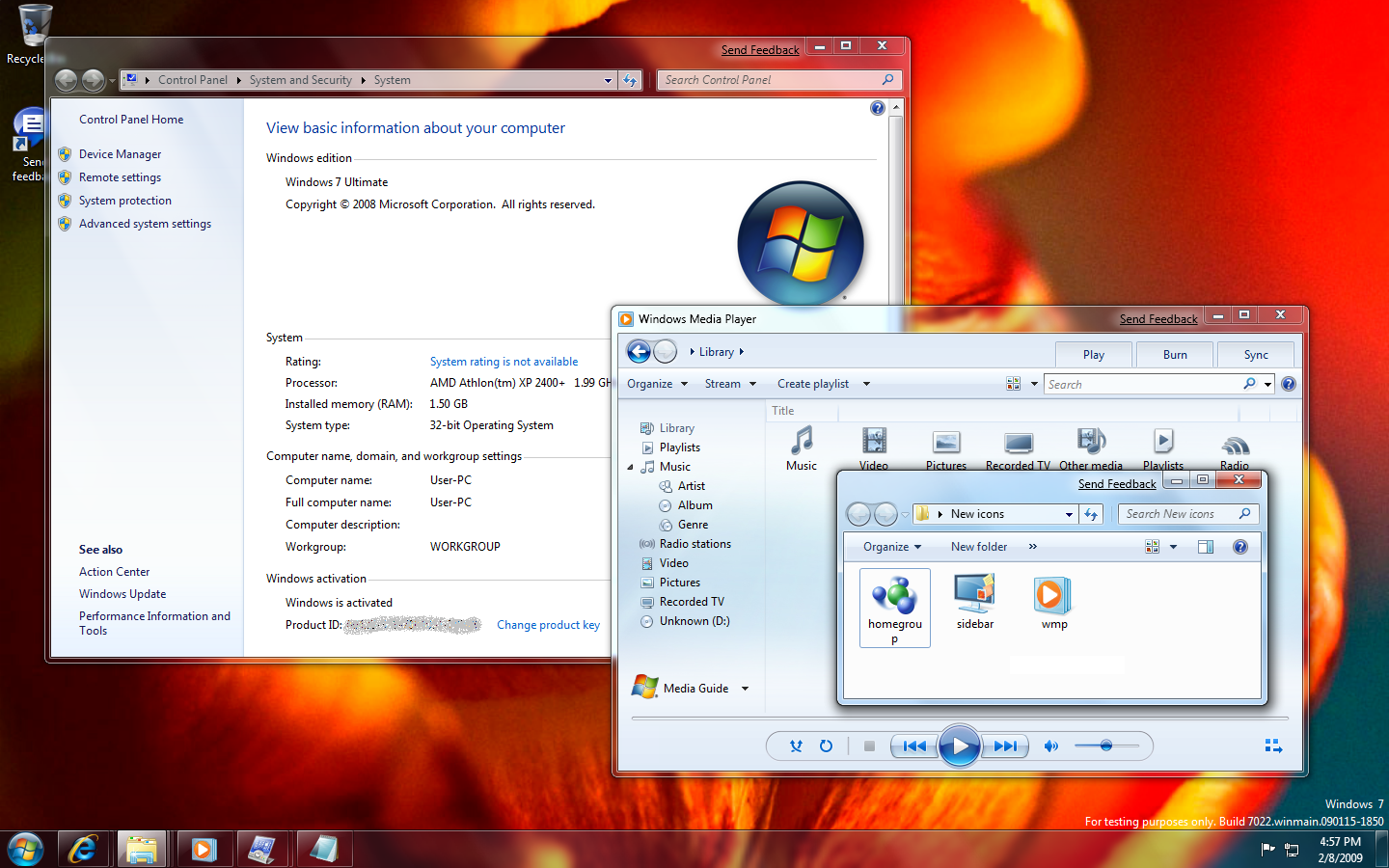Viewport: 1389px width, 868px height.
Task: Click Create playlist in Media Player
Action: [x=813, y=384]
